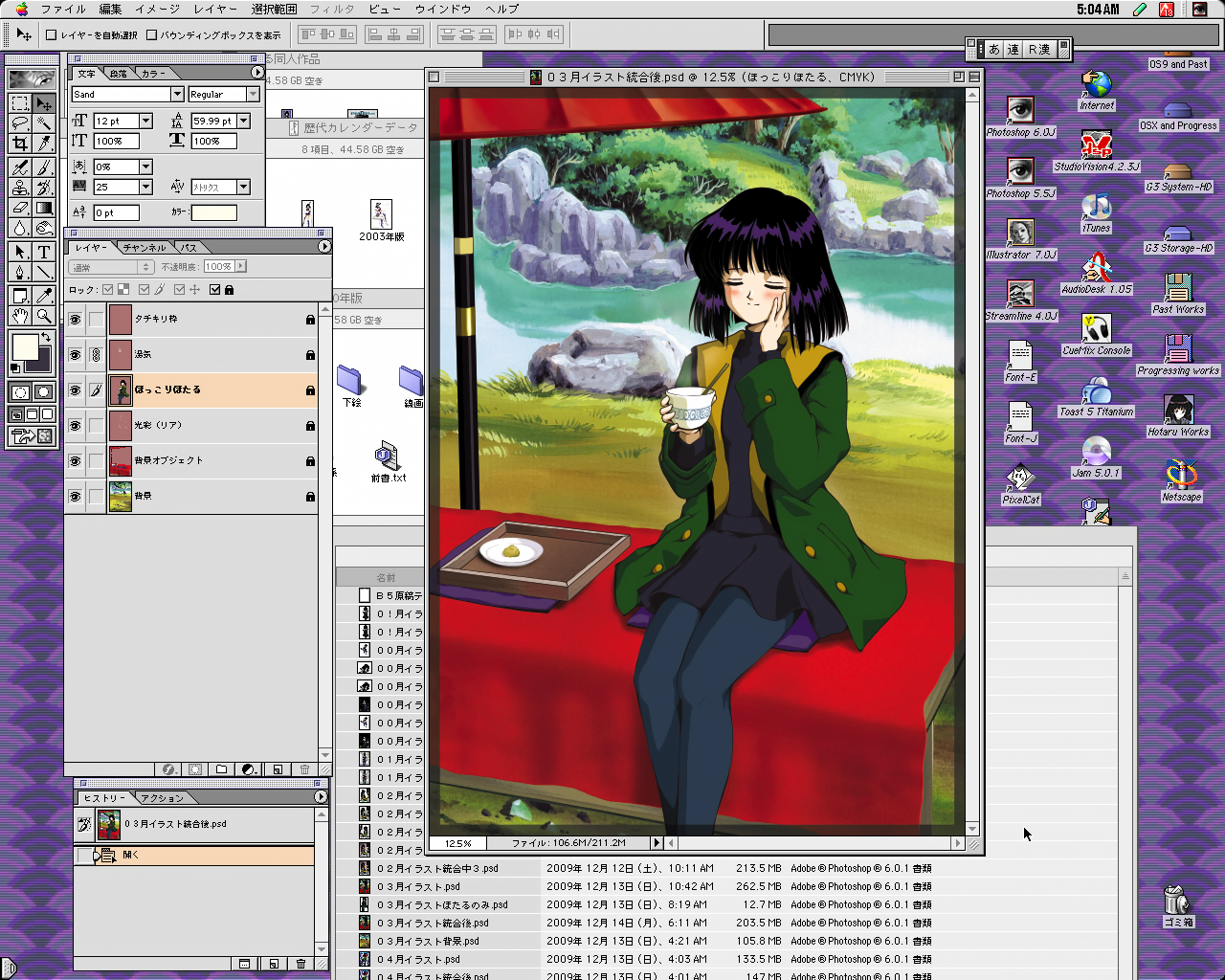The width and height of the screenshot is (1225, 980).
Task: Click the 0 3 月イラスト統合後.psd history snapshot thumbnail
Action: pos(109,824)
